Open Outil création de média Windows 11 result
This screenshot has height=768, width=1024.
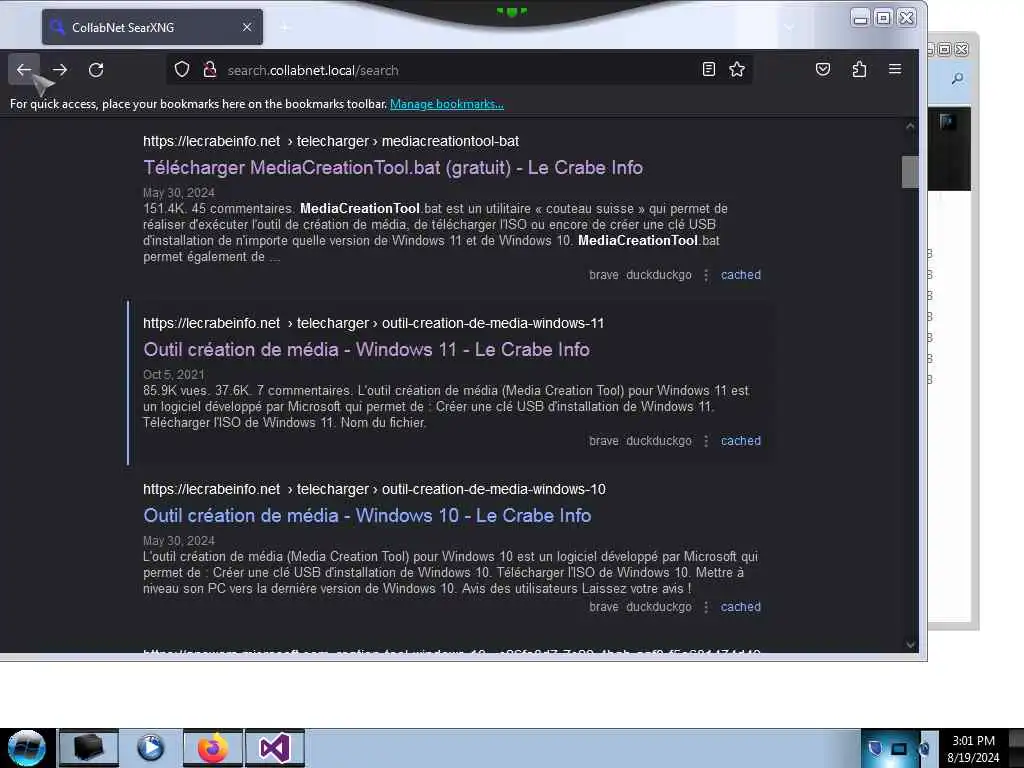click(x=366, y=349)
